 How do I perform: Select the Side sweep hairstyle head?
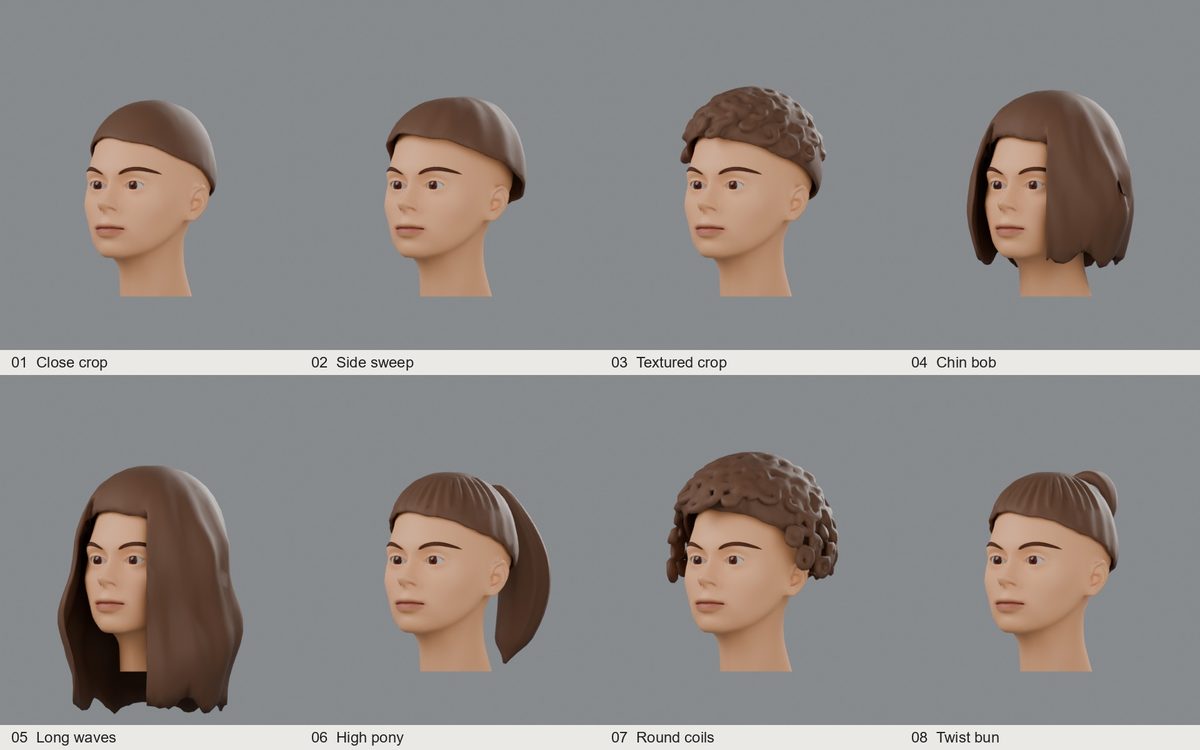click(455, 197)
